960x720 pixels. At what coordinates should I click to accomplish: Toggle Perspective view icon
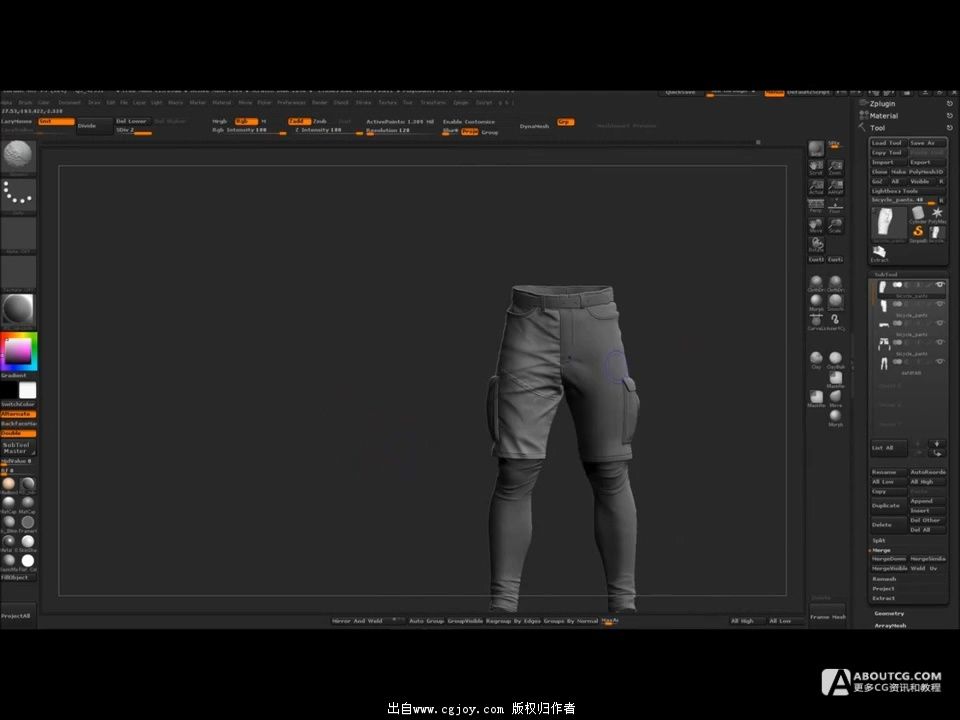click(x=816, y=206)
